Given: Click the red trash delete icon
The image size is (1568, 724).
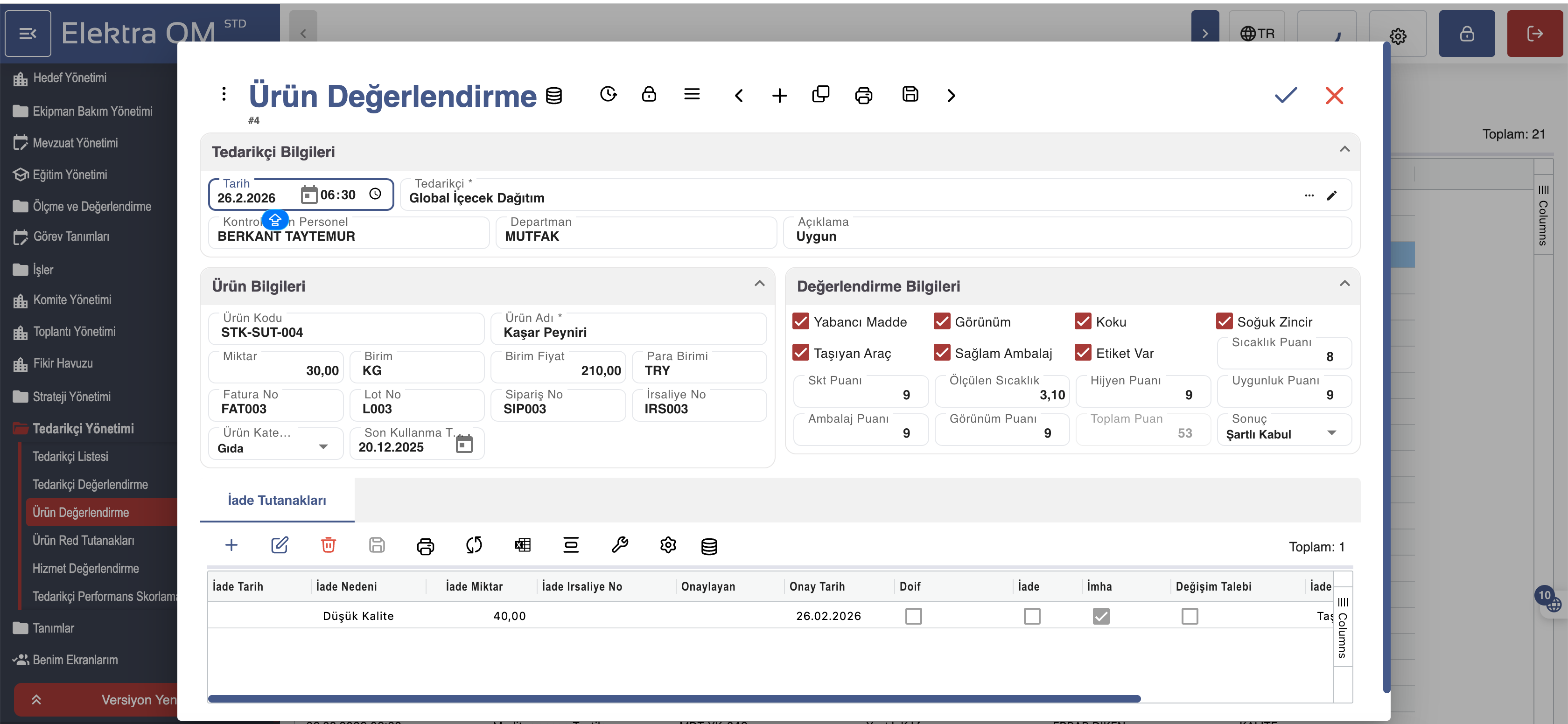Looking at the screenshot, I should tap(328, 545).
